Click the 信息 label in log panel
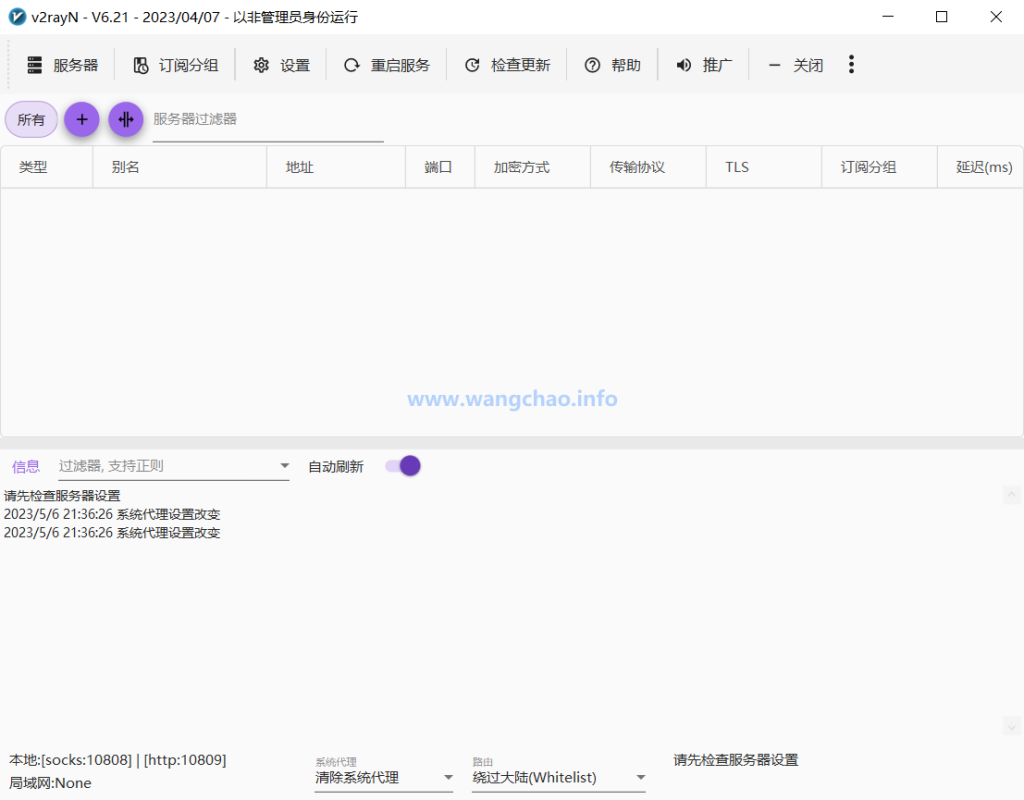1024x800 pixels. click(25, 466)
